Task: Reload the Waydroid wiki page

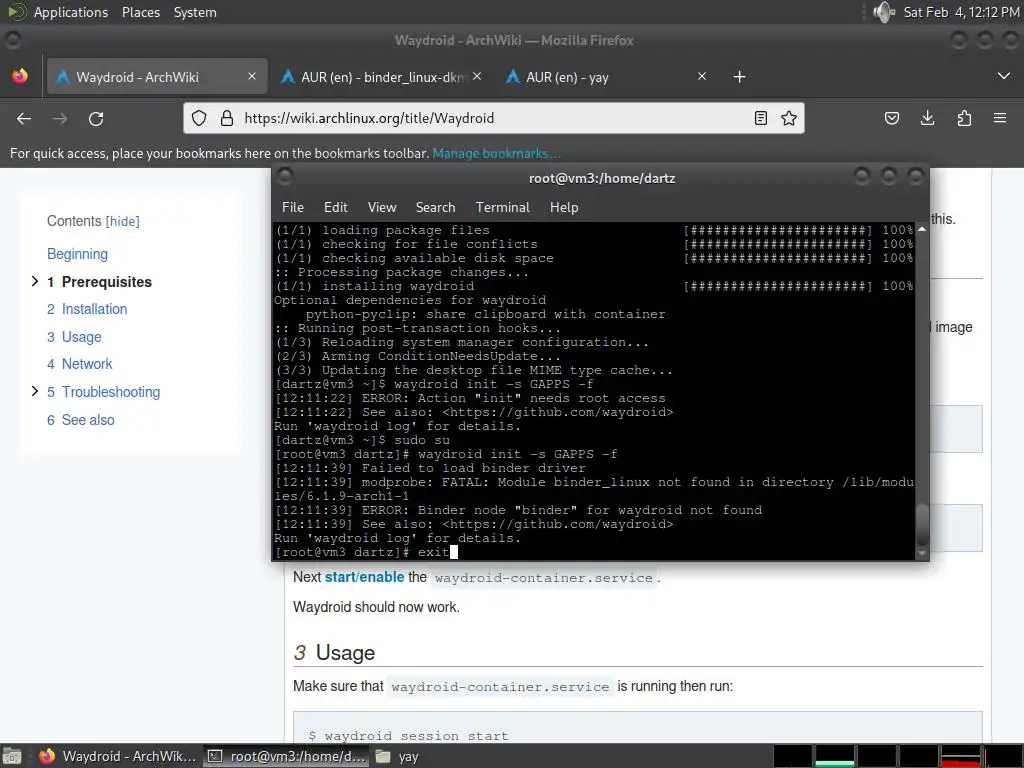Action: [x=96, y=118]
